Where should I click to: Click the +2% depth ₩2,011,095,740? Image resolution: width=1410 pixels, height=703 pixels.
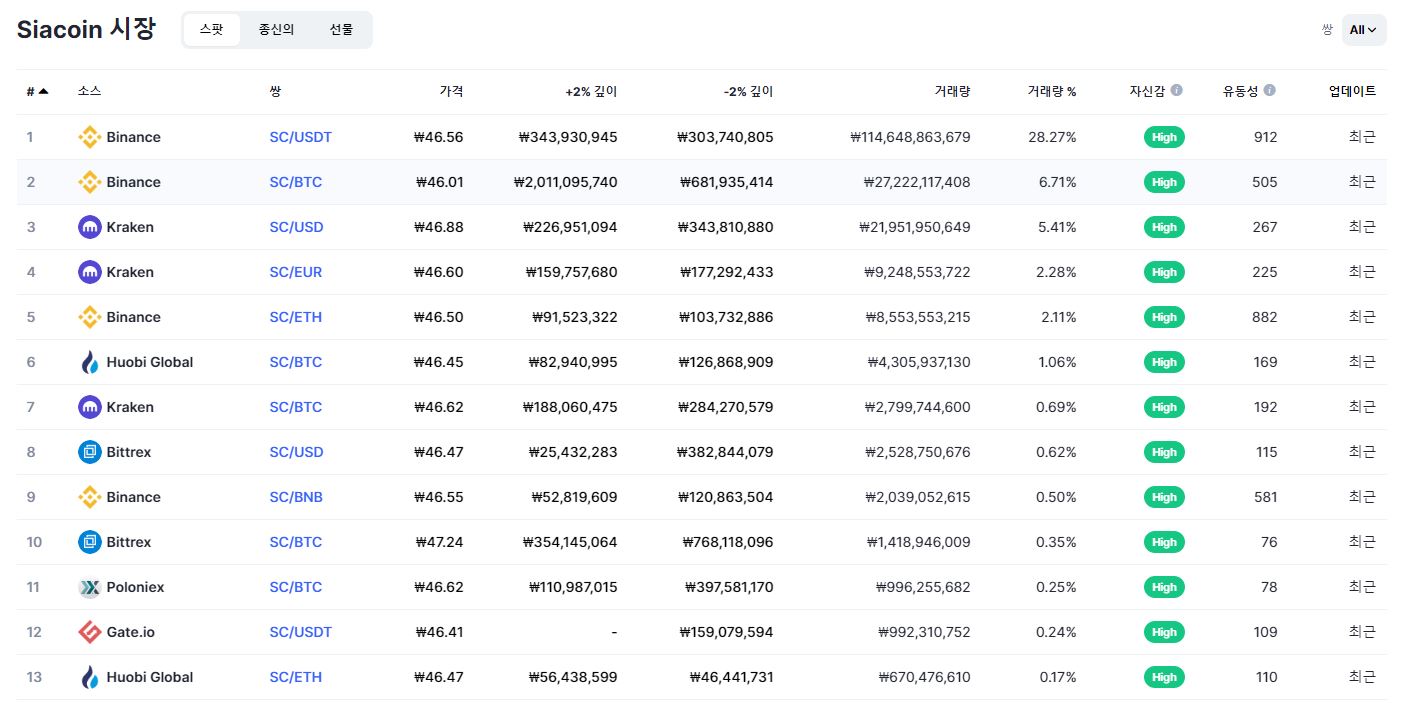[x=565, y=182]
